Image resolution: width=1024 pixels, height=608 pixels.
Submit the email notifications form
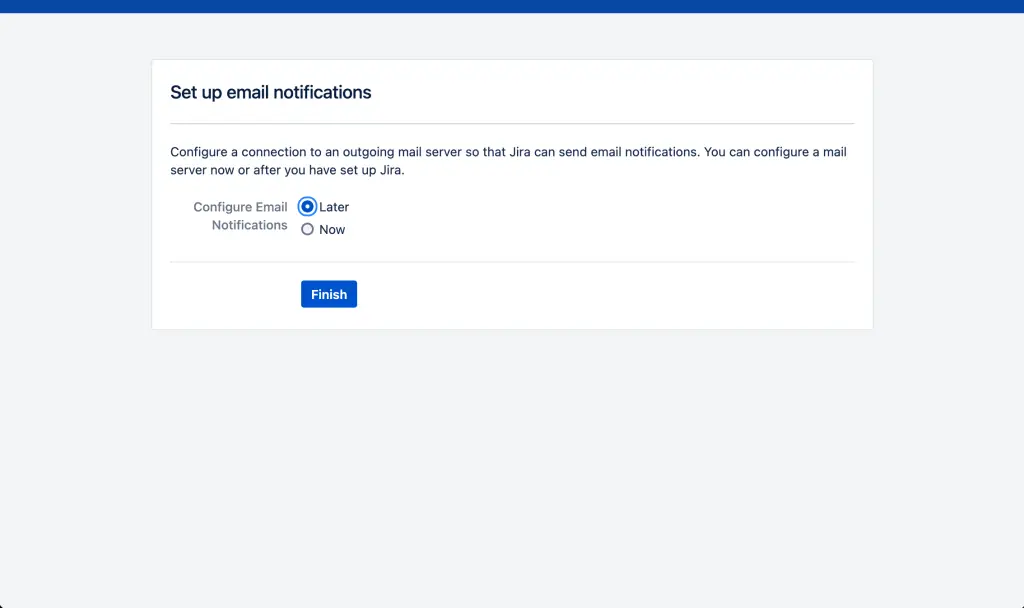click(x=328, y=293)
